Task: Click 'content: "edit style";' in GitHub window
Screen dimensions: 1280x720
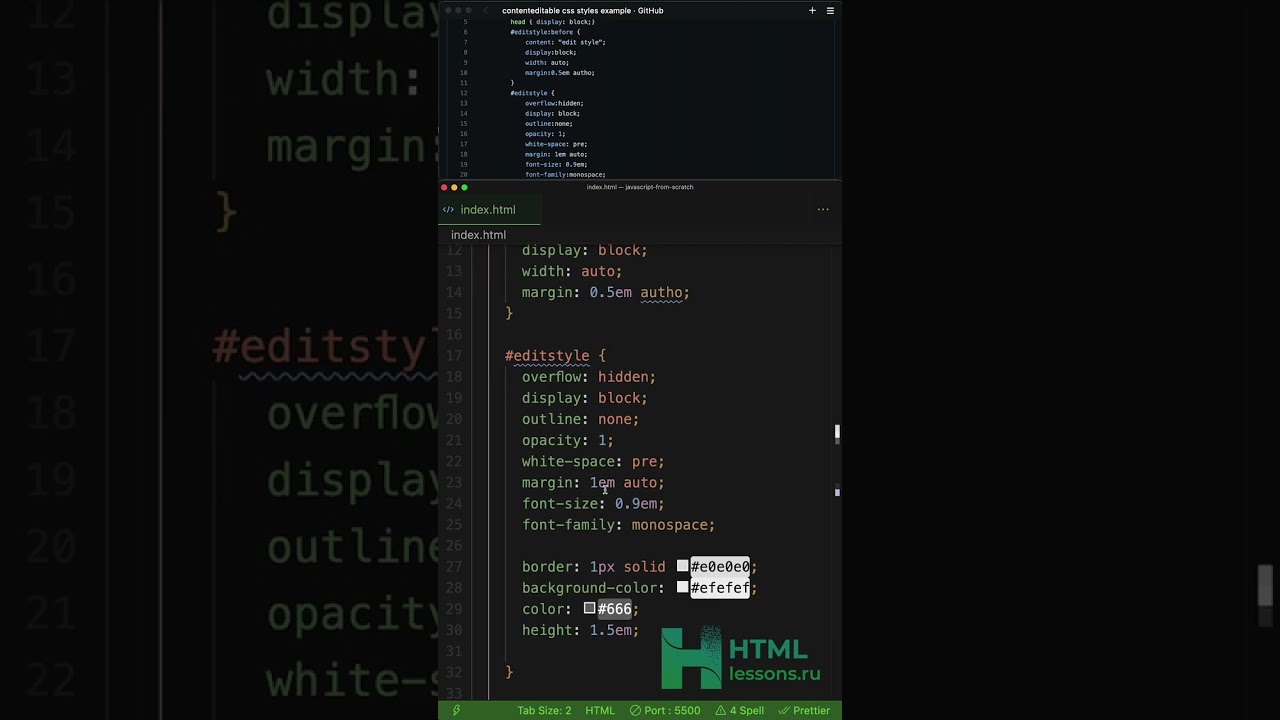Action: coord(565,42)
